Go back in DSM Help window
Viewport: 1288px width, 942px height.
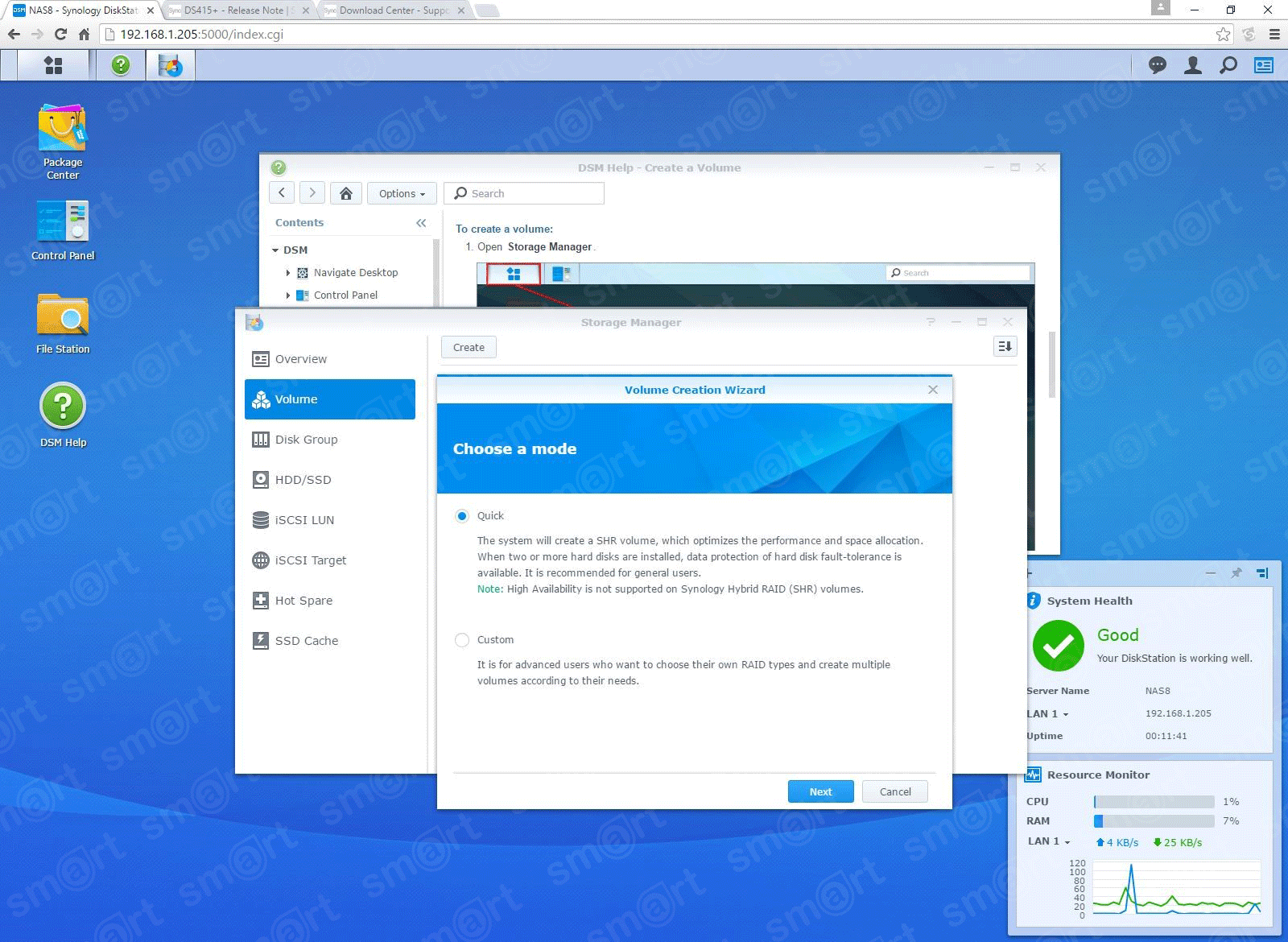pos(282,193)
